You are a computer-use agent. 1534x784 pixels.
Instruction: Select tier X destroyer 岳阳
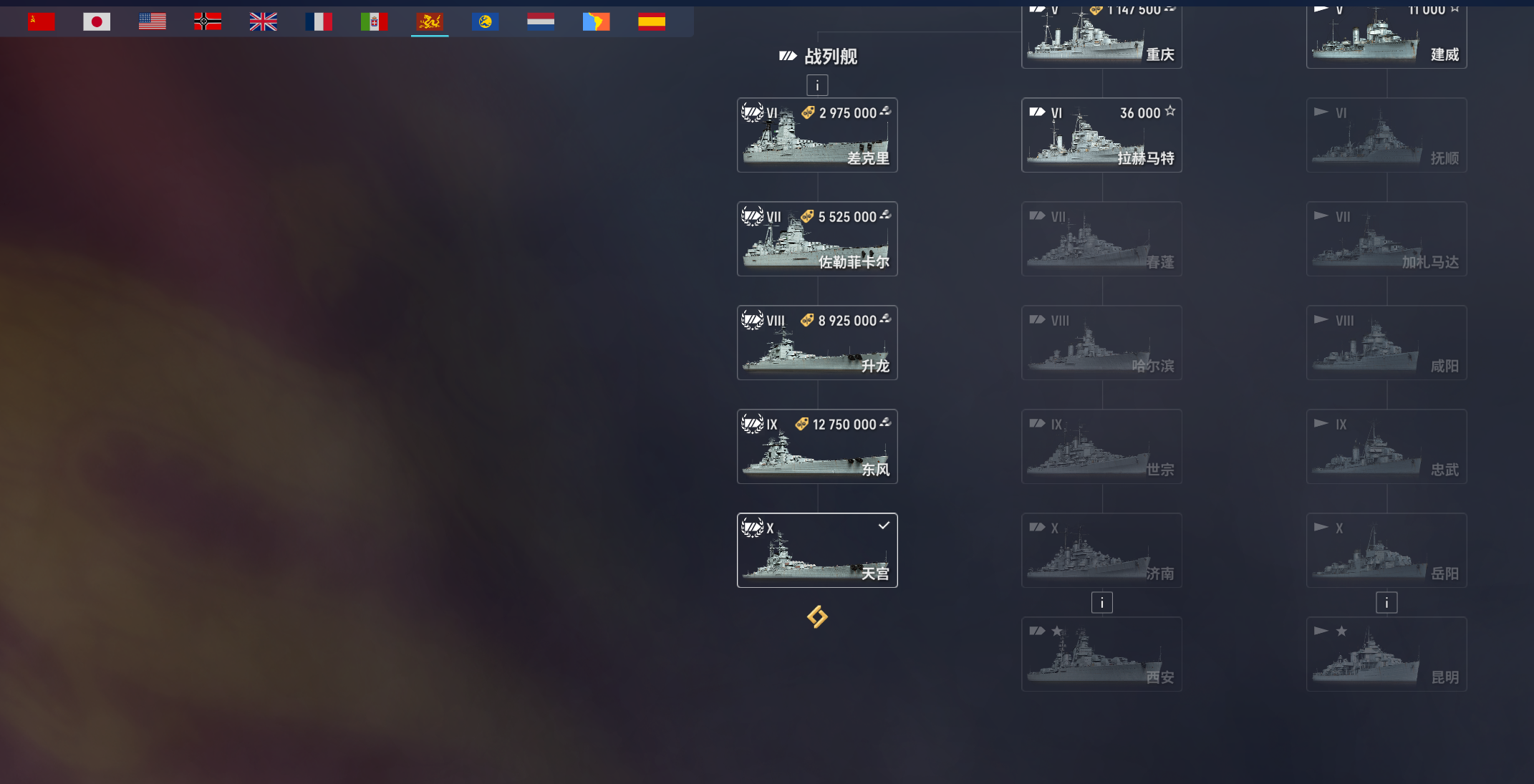coord(1386,551)
